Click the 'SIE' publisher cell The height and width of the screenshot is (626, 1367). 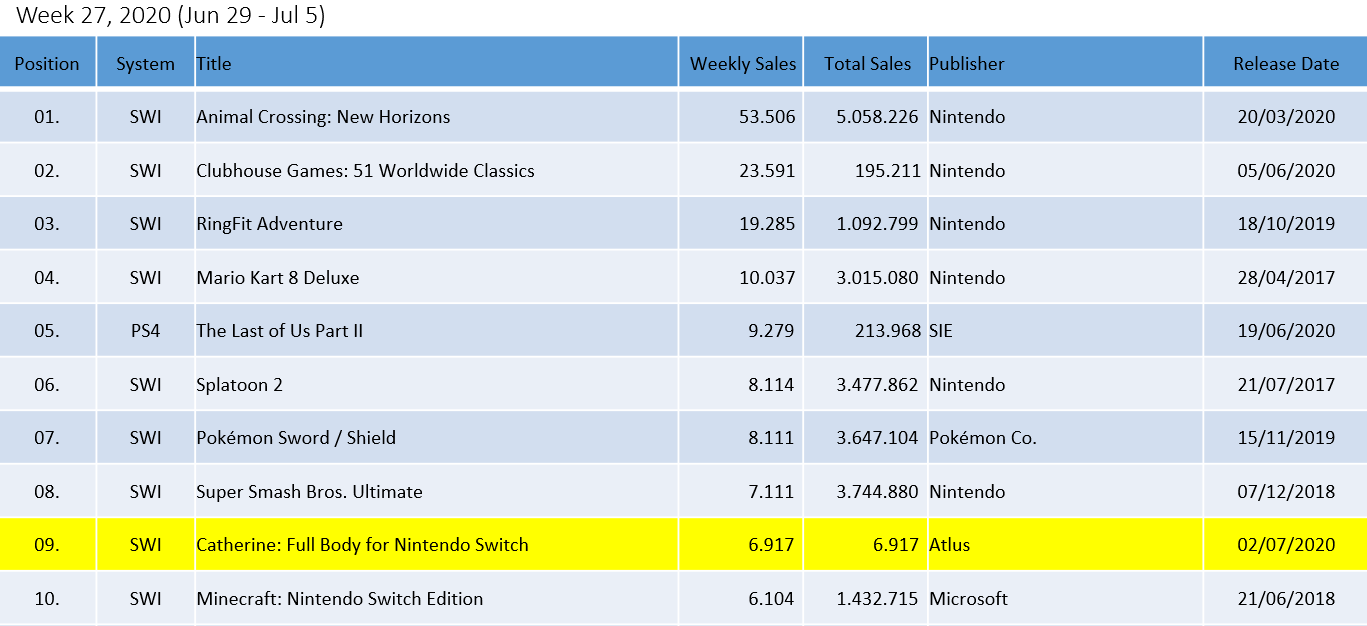(x=1065, y=330)
